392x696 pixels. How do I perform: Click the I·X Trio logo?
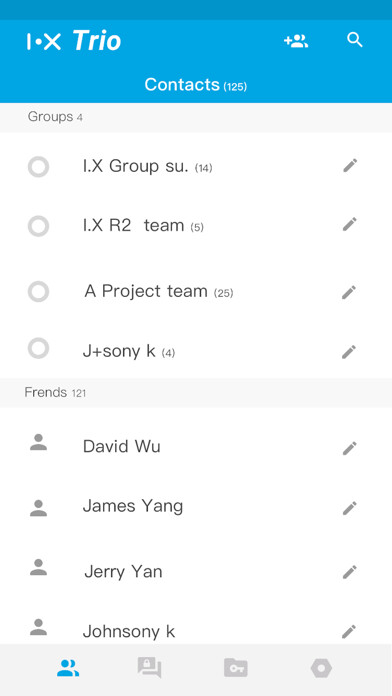click(x=74, y=41)
